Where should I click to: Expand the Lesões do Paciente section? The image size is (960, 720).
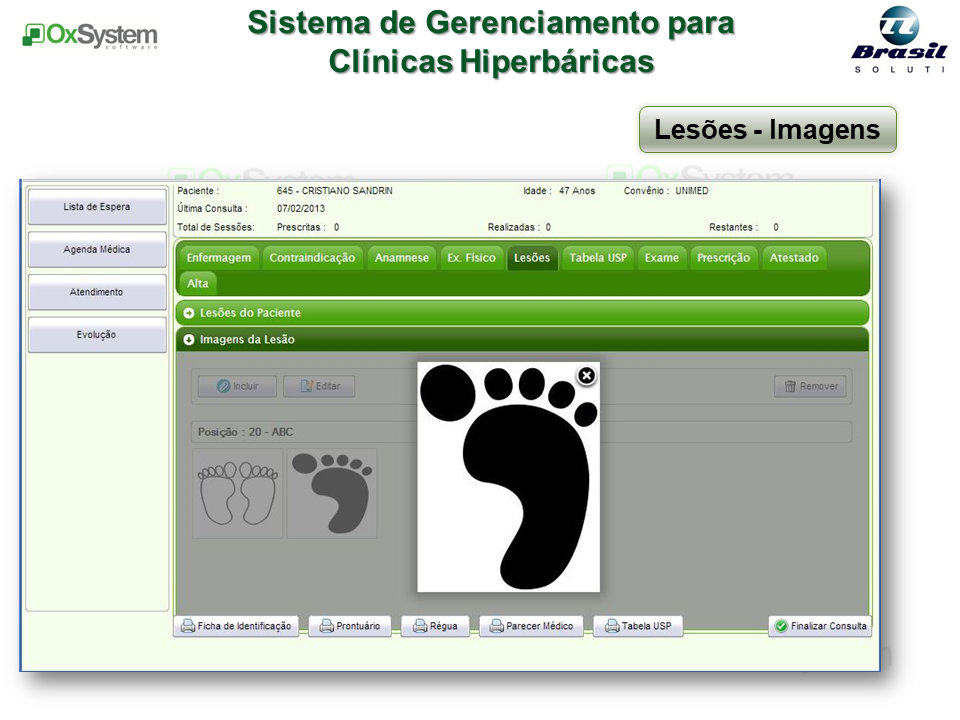189,313
